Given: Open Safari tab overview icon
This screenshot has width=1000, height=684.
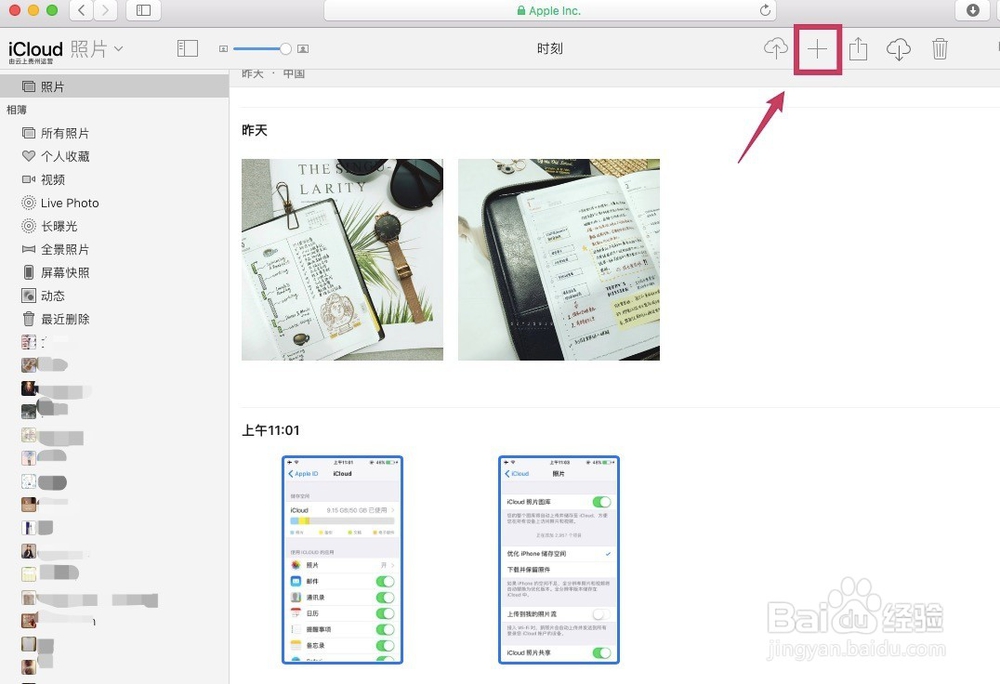Looking at the screenshot, I should (141, 10).
